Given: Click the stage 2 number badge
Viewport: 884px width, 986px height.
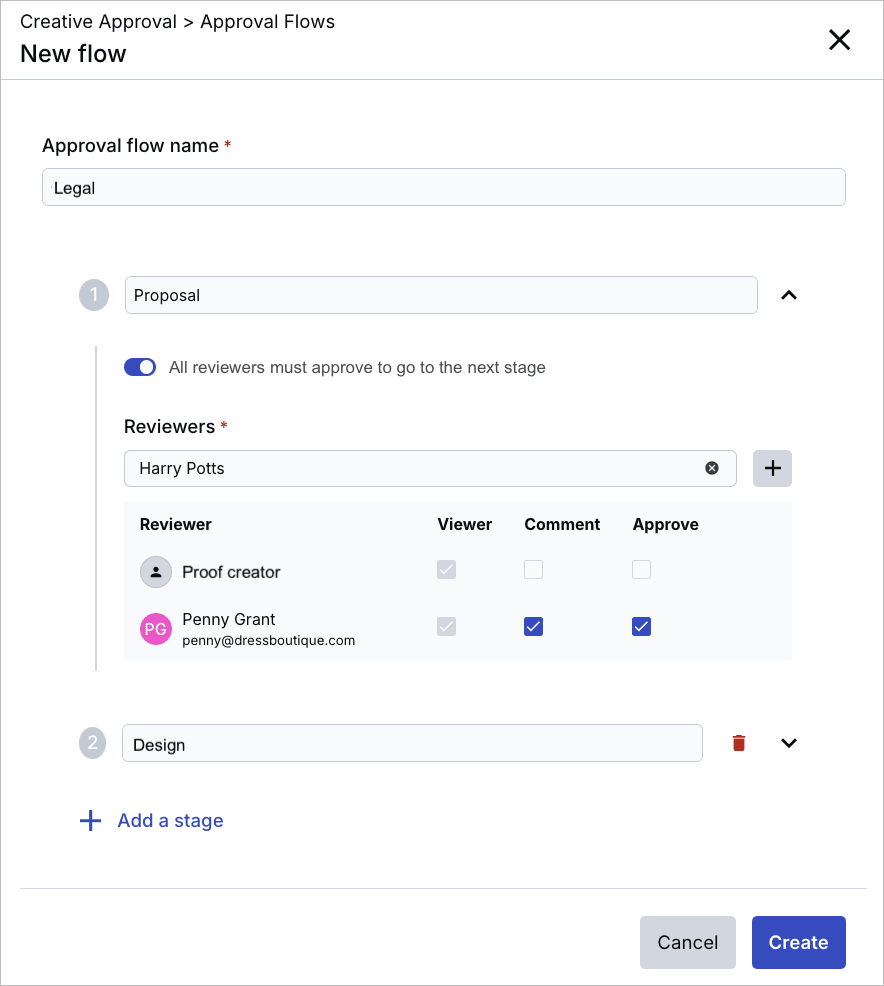Looking at the screenshot, I should (93, 743).
